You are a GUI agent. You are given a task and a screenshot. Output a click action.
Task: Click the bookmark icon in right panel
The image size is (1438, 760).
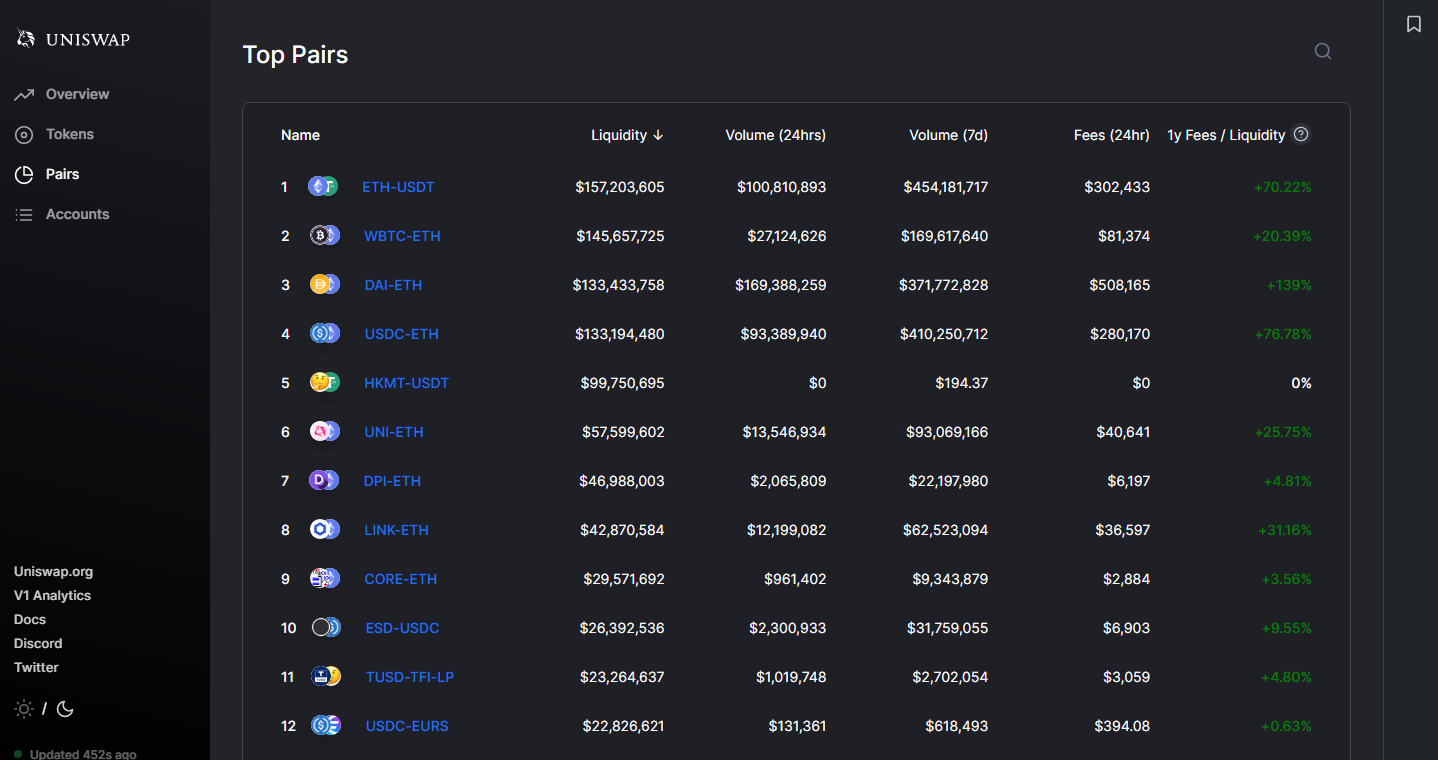tap(1413, 24)
